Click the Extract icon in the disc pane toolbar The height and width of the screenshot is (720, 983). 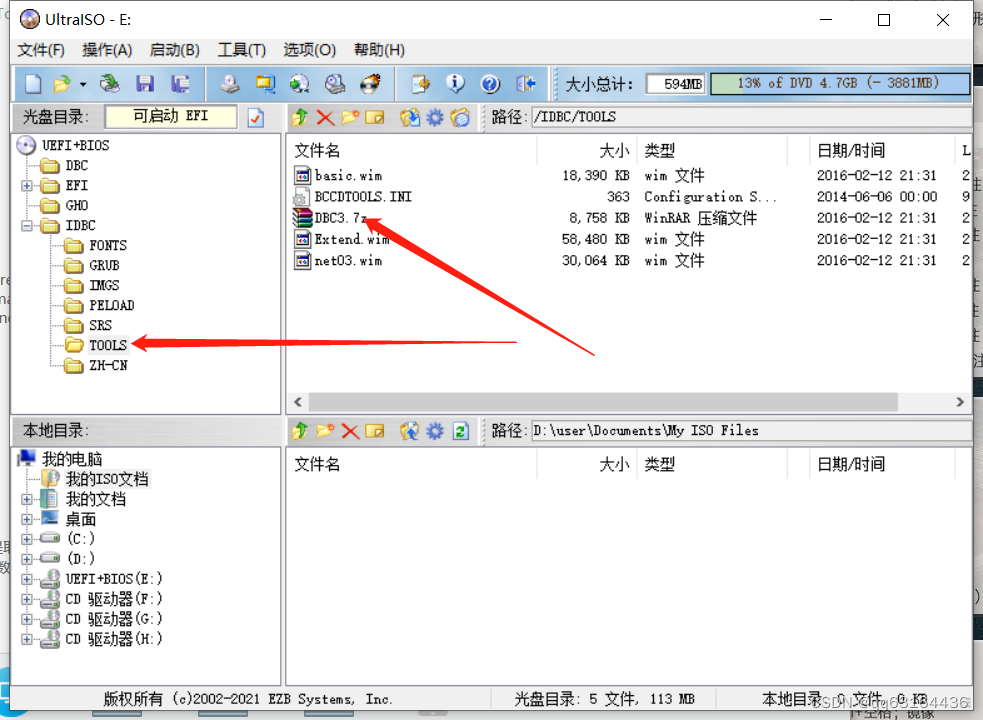pos(410,117)
